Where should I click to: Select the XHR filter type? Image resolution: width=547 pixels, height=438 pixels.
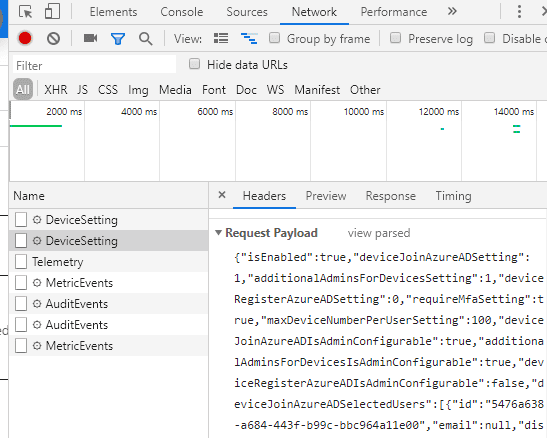point(56,90)
